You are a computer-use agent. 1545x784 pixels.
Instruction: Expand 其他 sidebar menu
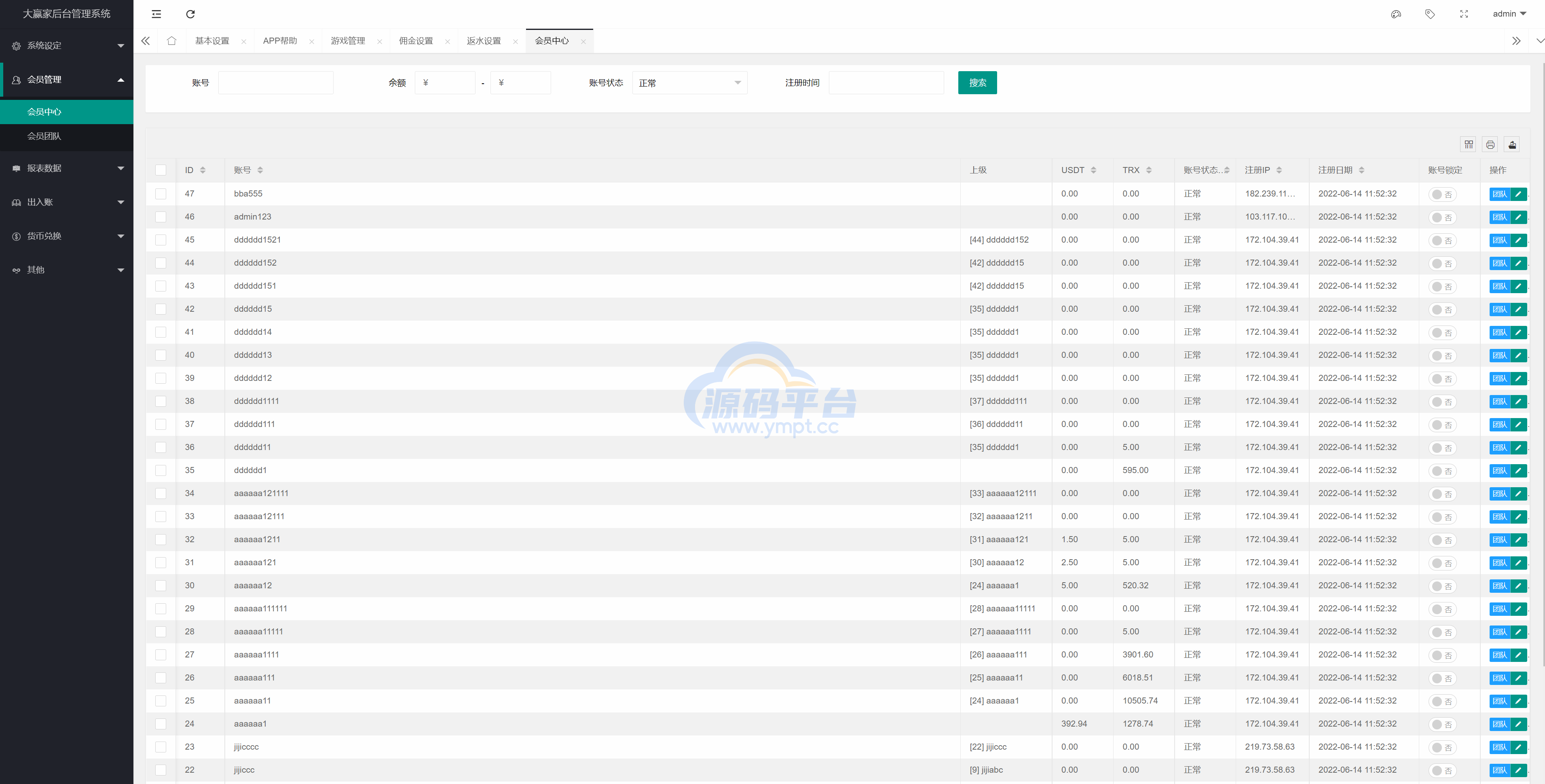point(67,270)
